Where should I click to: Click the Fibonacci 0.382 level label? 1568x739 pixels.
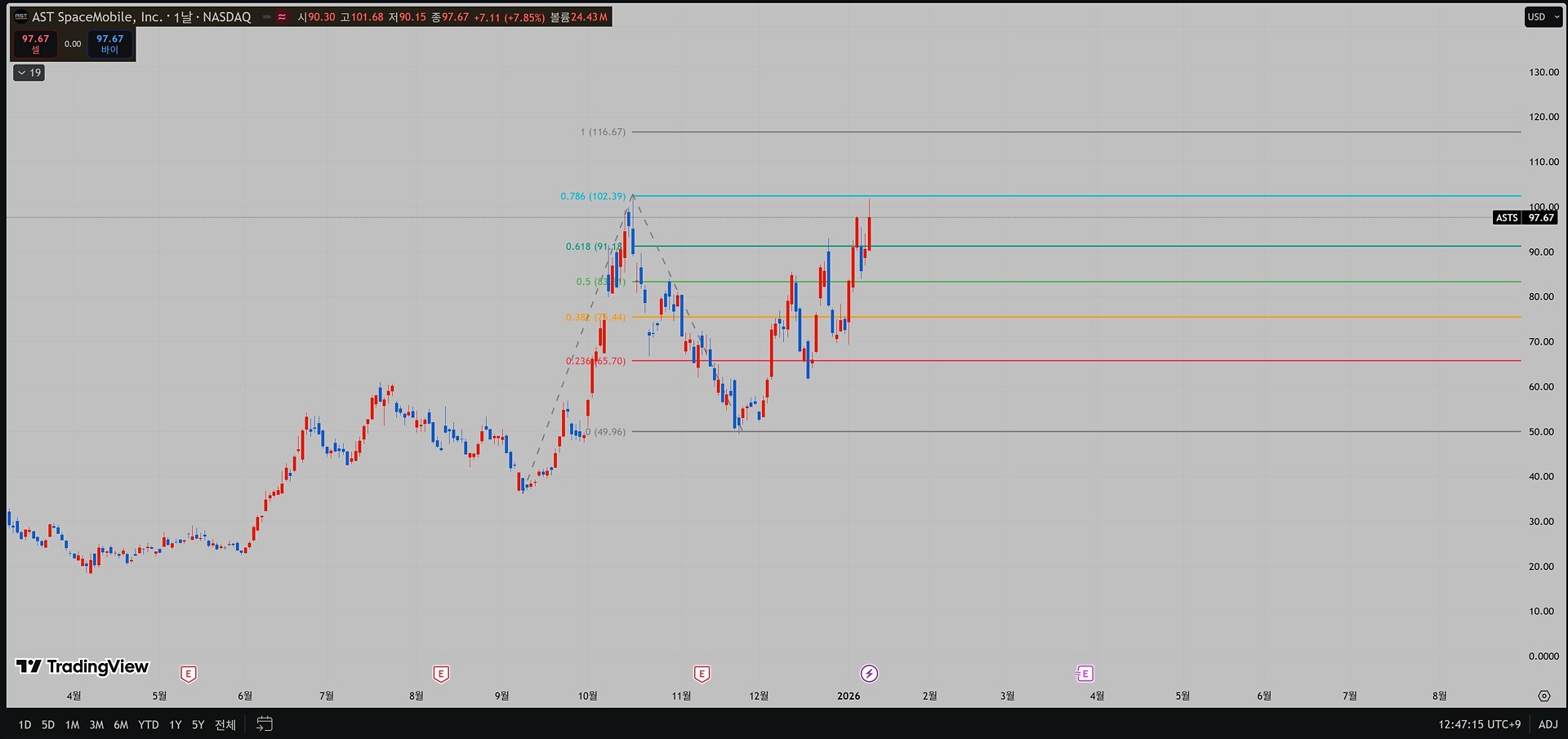595,317
